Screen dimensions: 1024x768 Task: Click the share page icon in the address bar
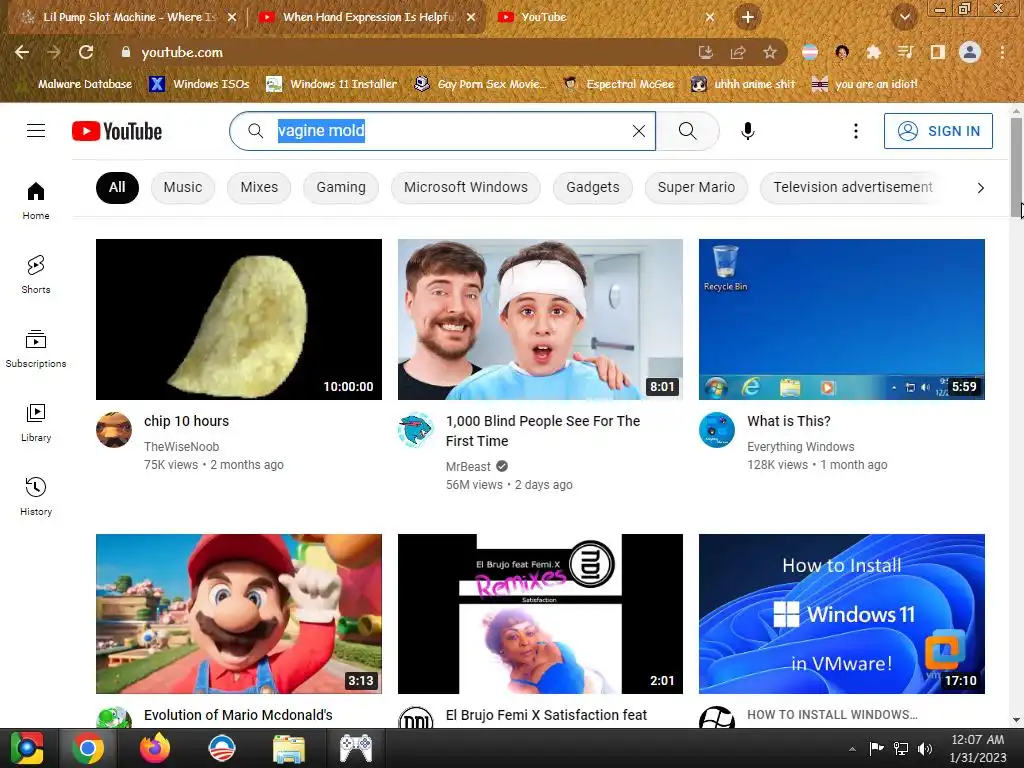[x=738, y=52]
